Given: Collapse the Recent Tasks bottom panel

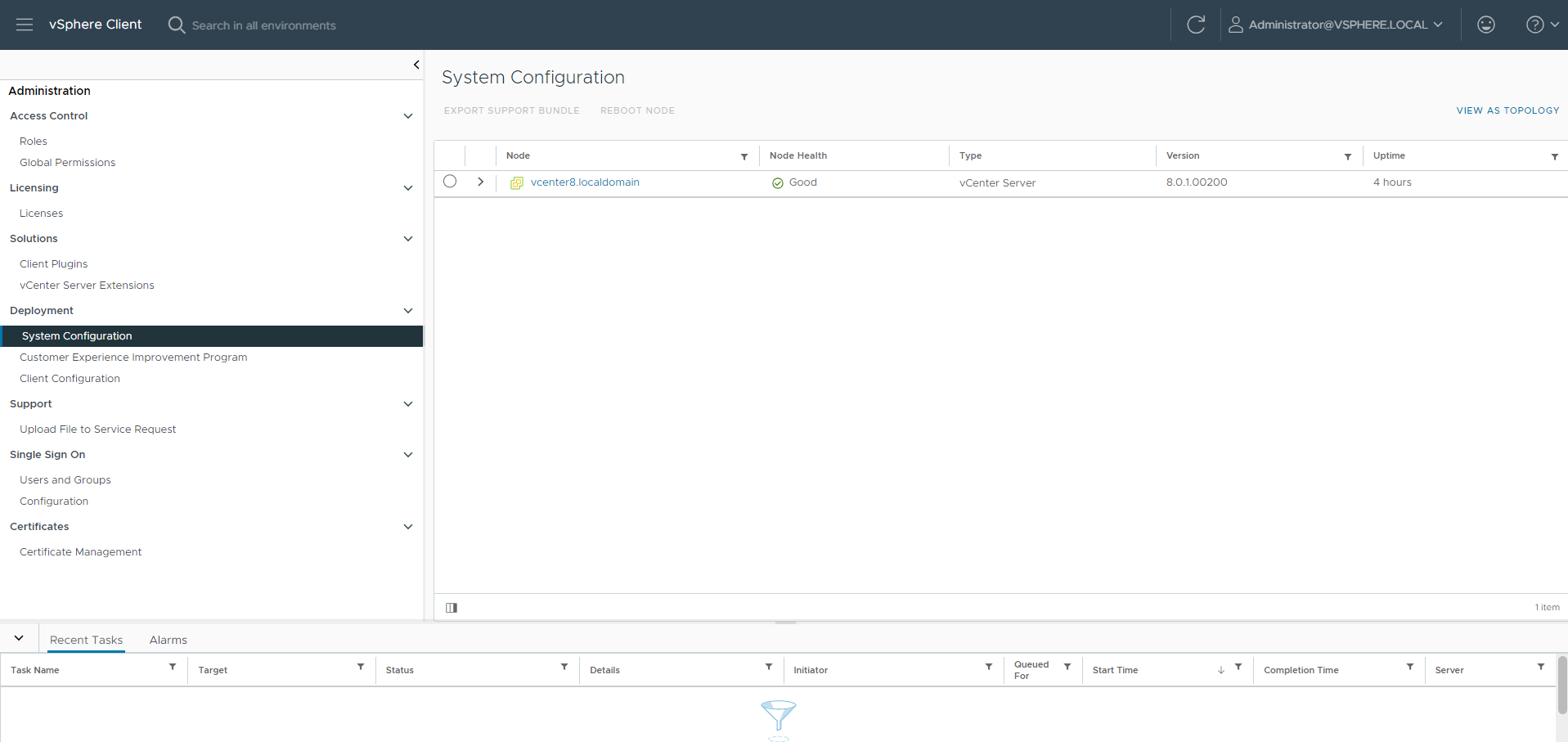Looking at the screenshot, I should click(x=19, y=638).
